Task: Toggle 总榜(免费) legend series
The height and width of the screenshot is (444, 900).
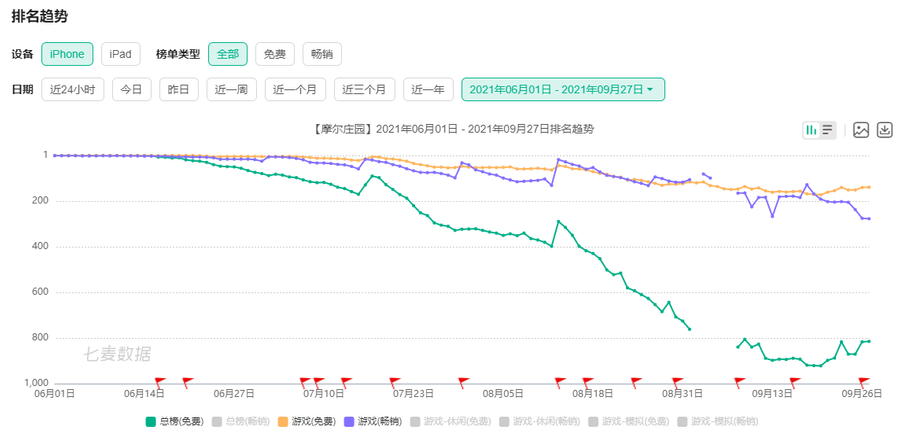Action: tap(175, 422)
